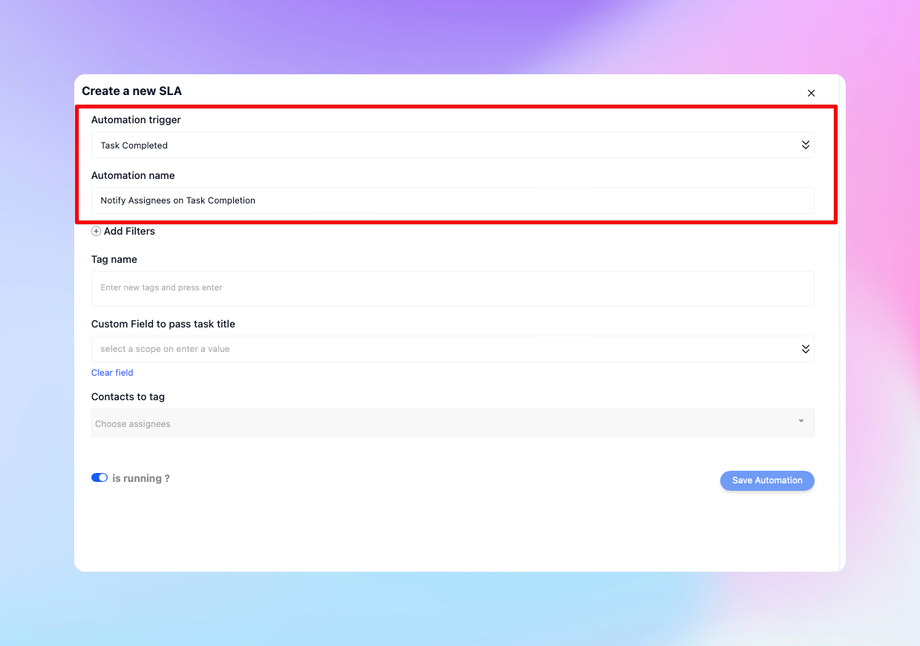Click the Custom Field to pass task title label
Image resolution: width=920 pixels, height=646 pixels.
point(163,324)
